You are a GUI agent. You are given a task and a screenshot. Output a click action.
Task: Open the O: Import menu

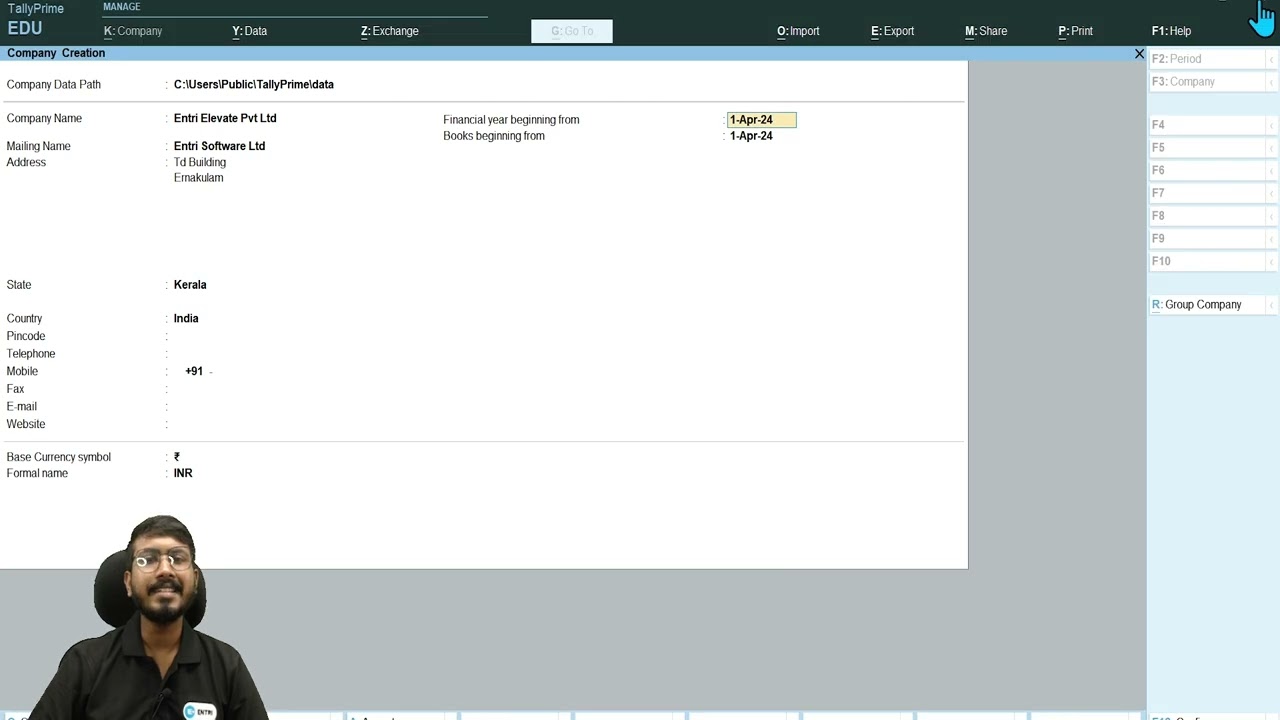[x=798, y=31]
